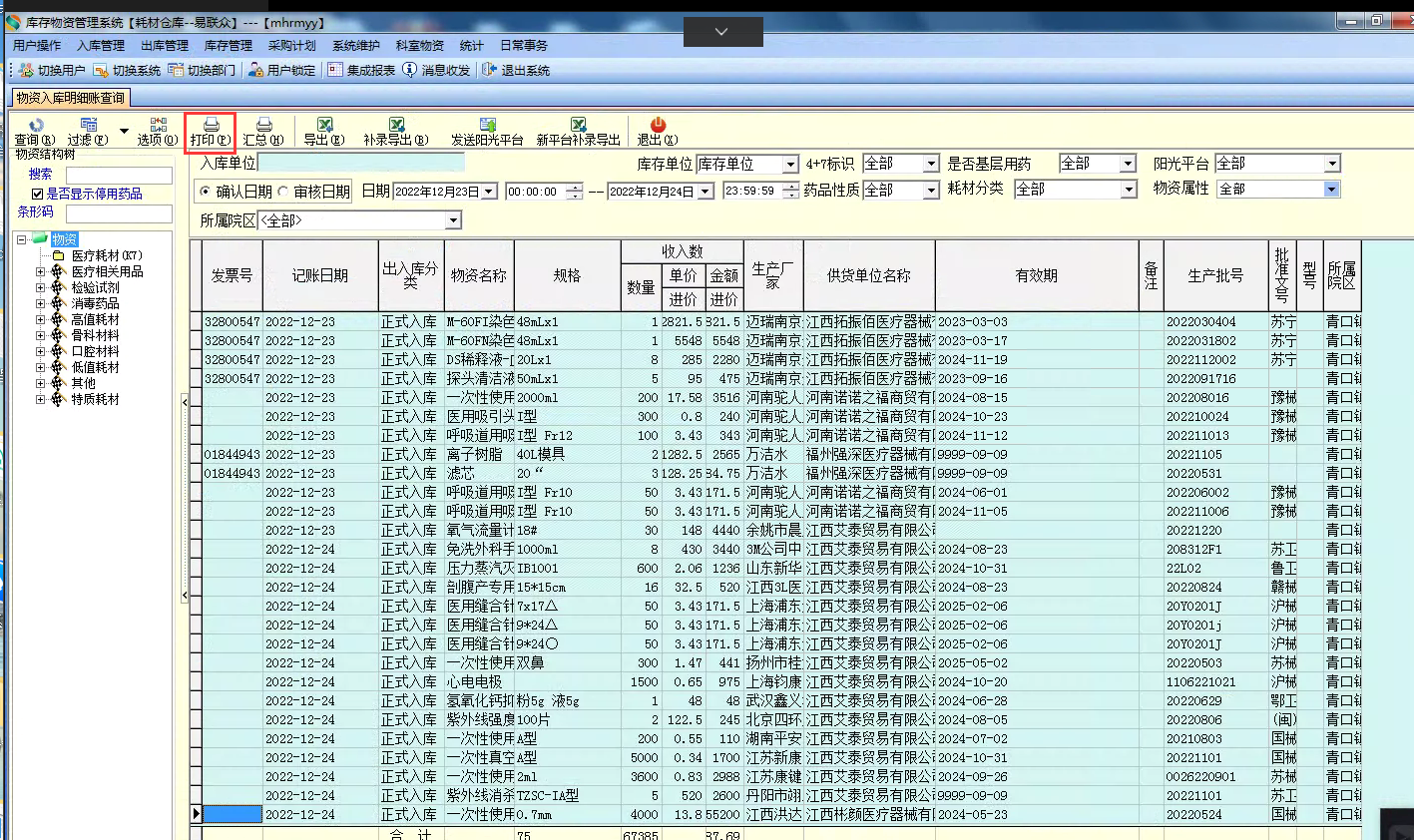
Task: Open the 出库管理 menu
Action: 165,45
